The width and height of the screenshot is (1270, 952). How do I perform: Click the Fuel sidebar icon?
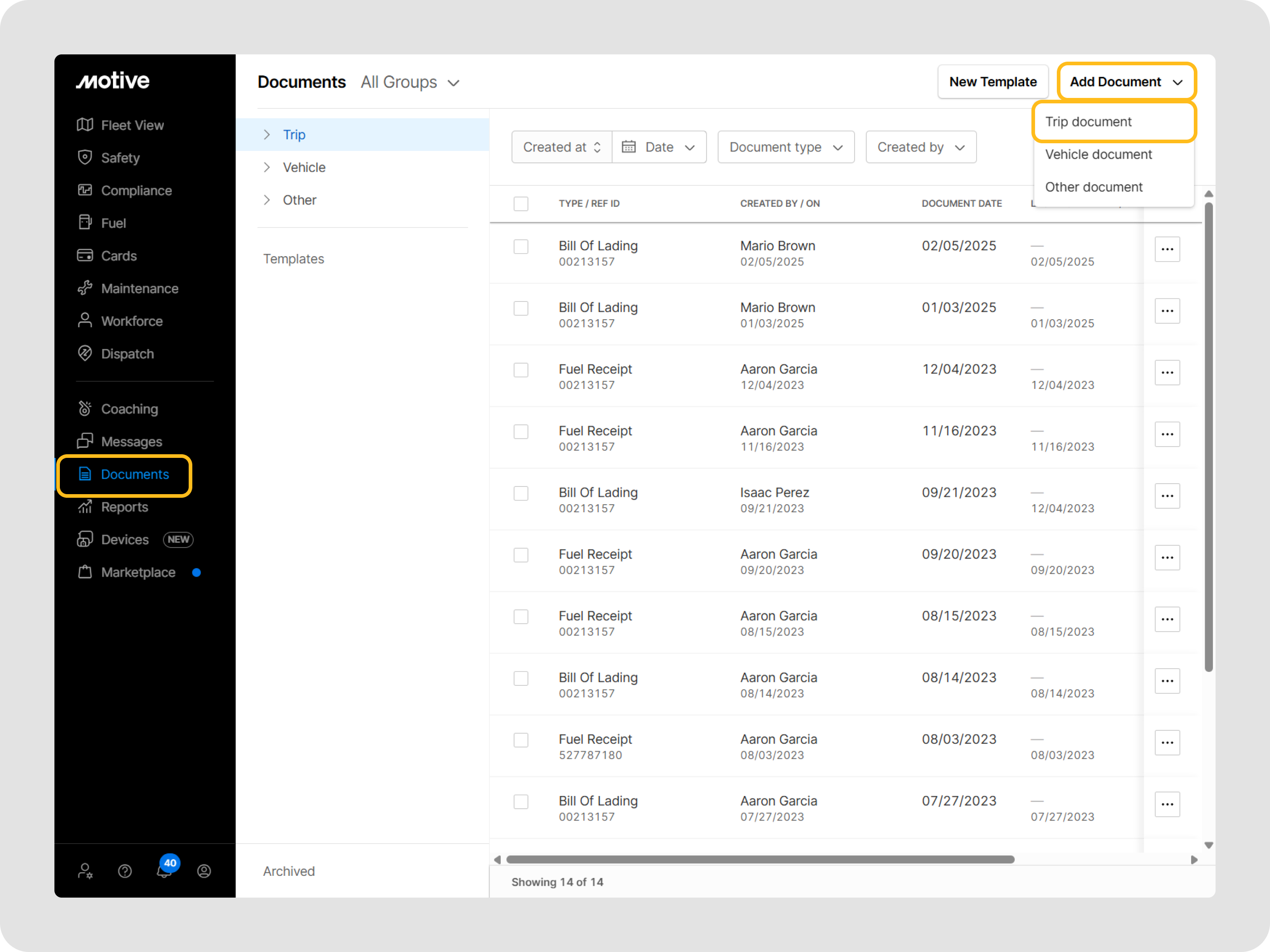[85, 223]
